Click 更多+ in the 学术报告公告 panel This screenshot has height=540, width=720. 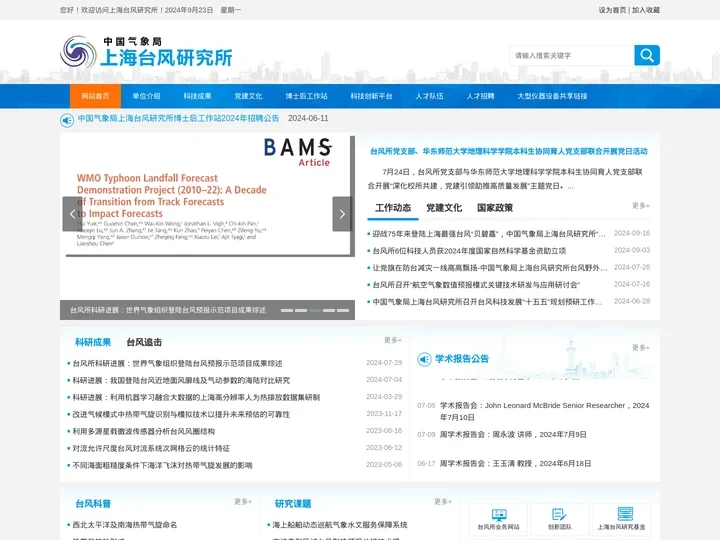click(x=641, y=348)
